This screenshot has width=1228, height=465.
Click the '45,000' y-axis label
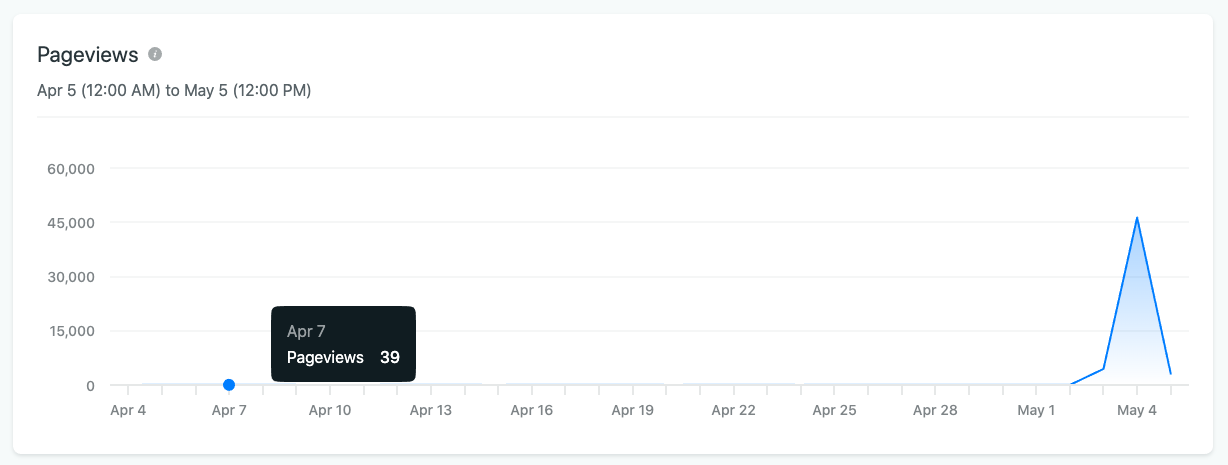71,222
